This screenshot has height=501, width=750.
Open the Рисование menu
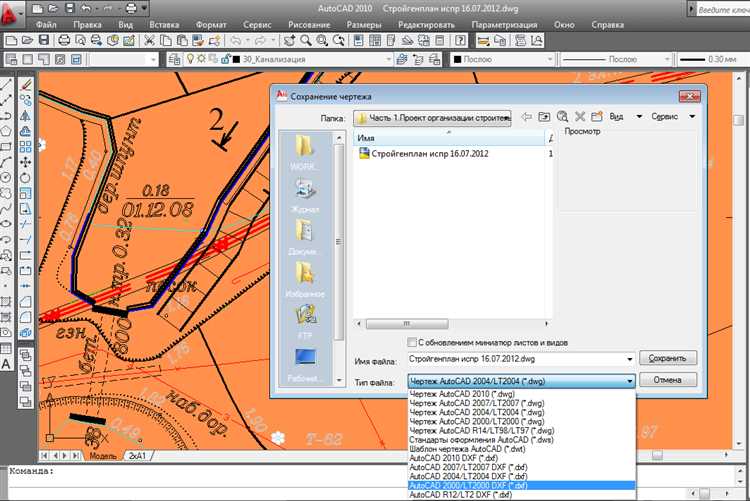click(309, 24)
